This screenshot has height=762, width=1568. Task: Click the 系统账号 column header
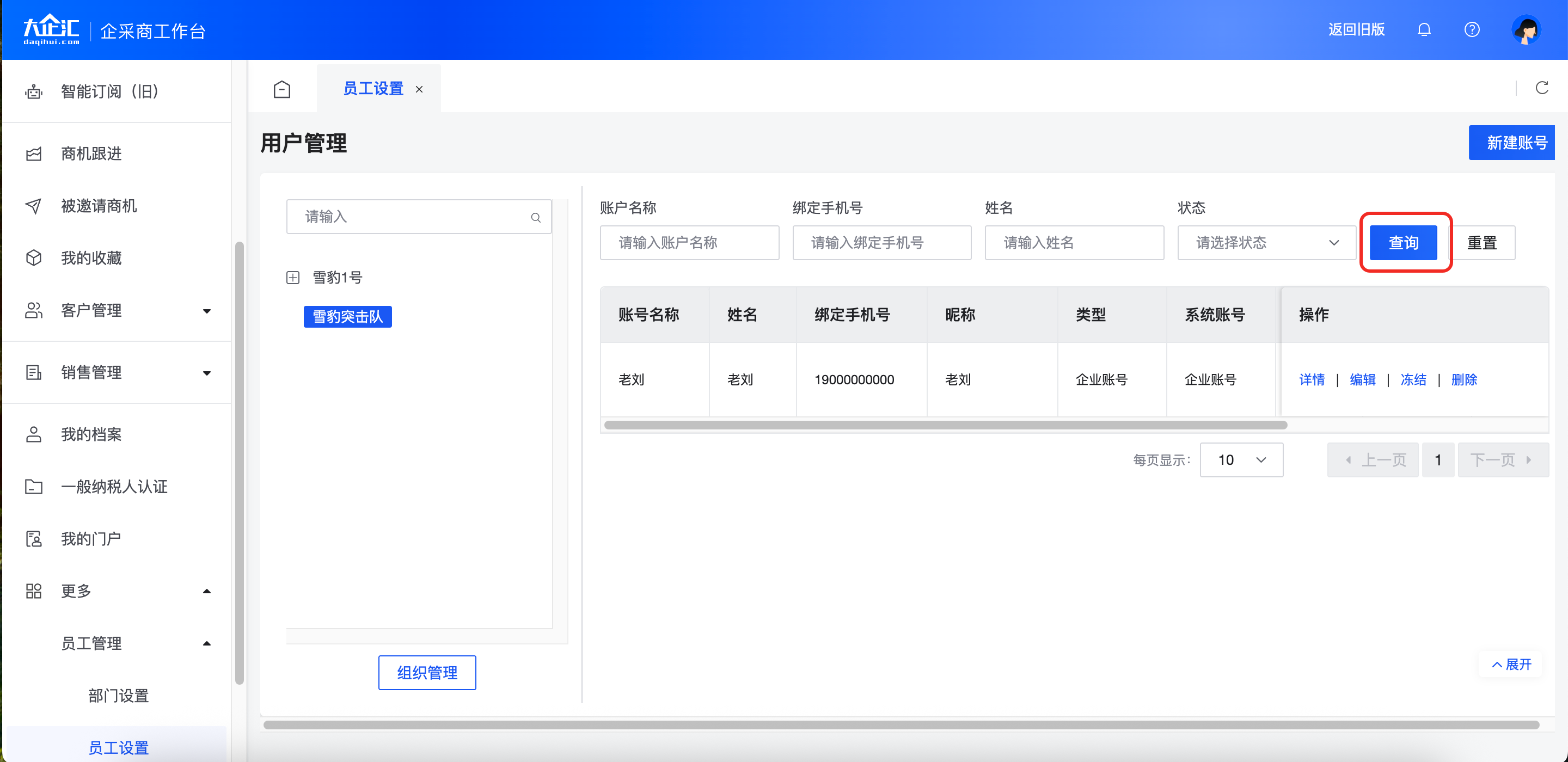coord(1214,315)
